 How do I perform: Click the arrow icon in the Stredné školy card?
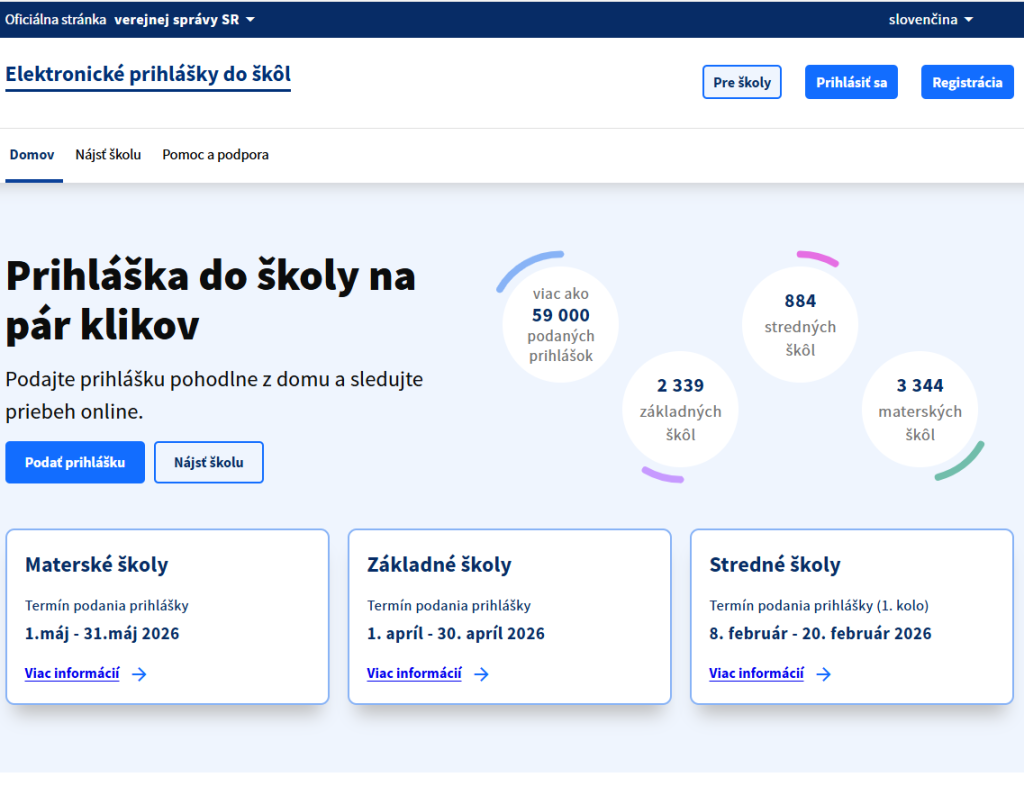(824, 674)
